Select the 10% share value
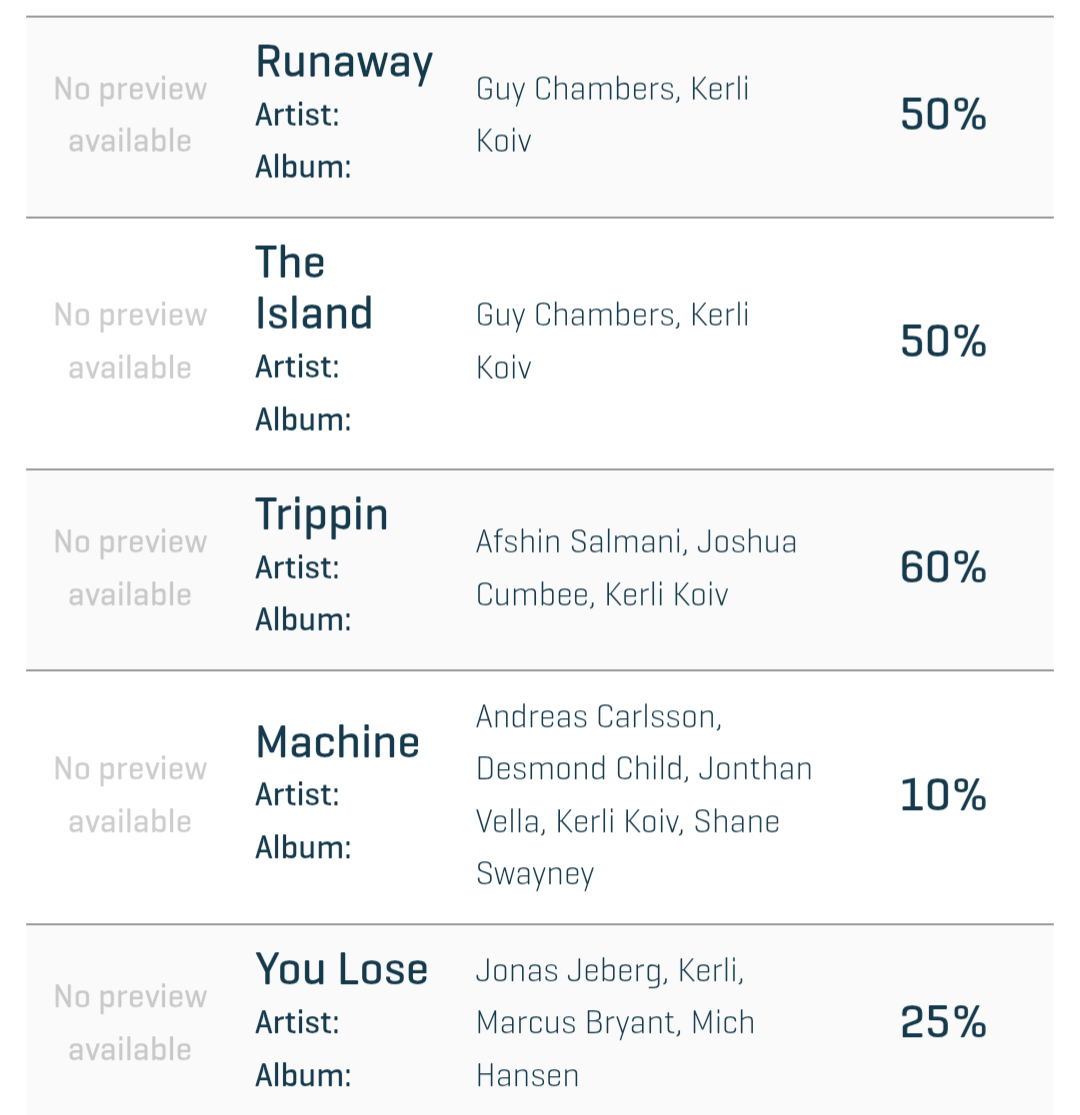Image resolution: width=1080 pixels, height=1115 pixels. tap(943, 796)
